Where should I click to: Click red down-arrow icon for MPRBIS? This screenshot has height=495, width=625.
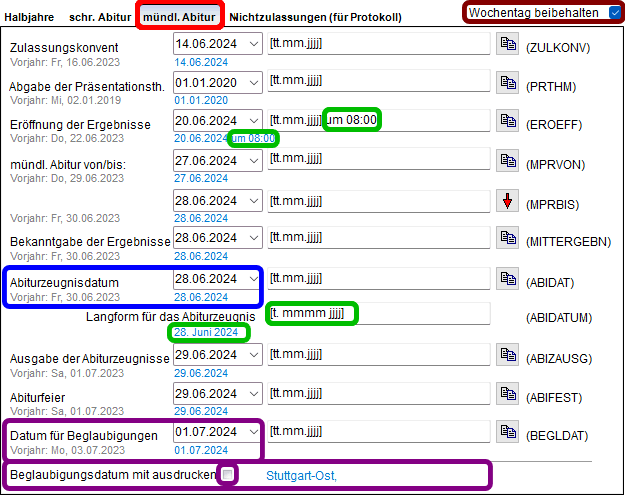508,202
